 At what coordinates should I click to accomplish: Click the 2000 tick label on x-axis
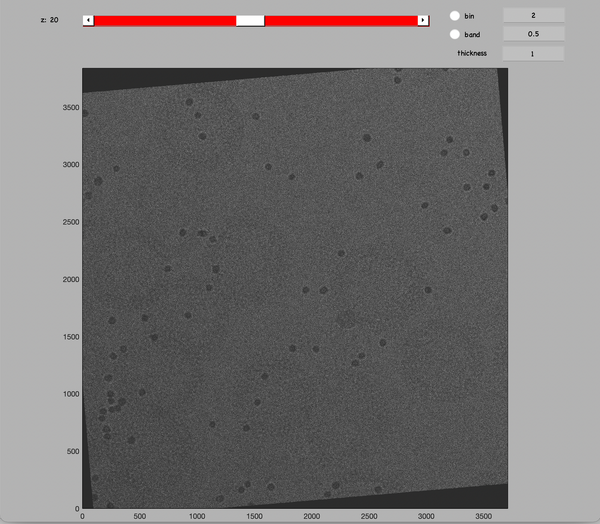tap(311, 516)
